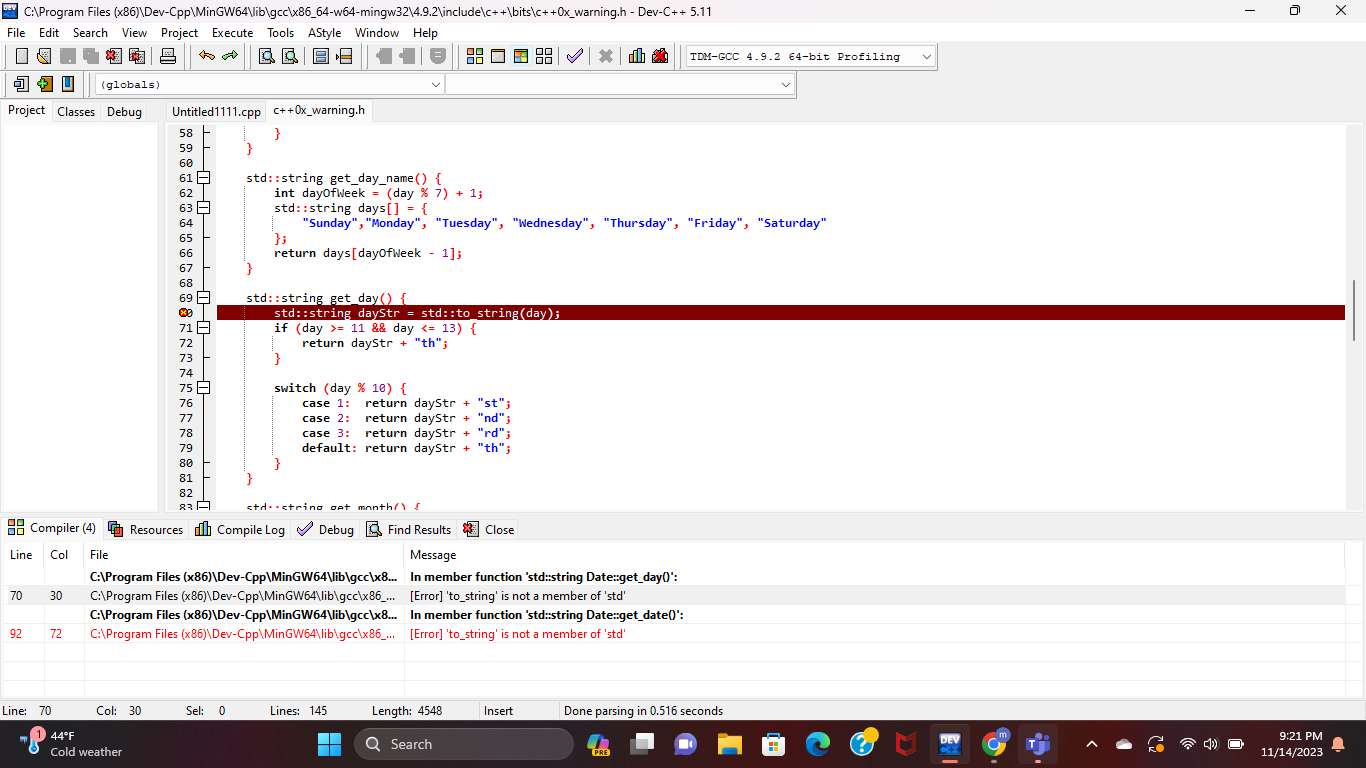1366x768 pixels.
Task: Open the Search menu
Action: pyautogui.click(x=90, y=32)
